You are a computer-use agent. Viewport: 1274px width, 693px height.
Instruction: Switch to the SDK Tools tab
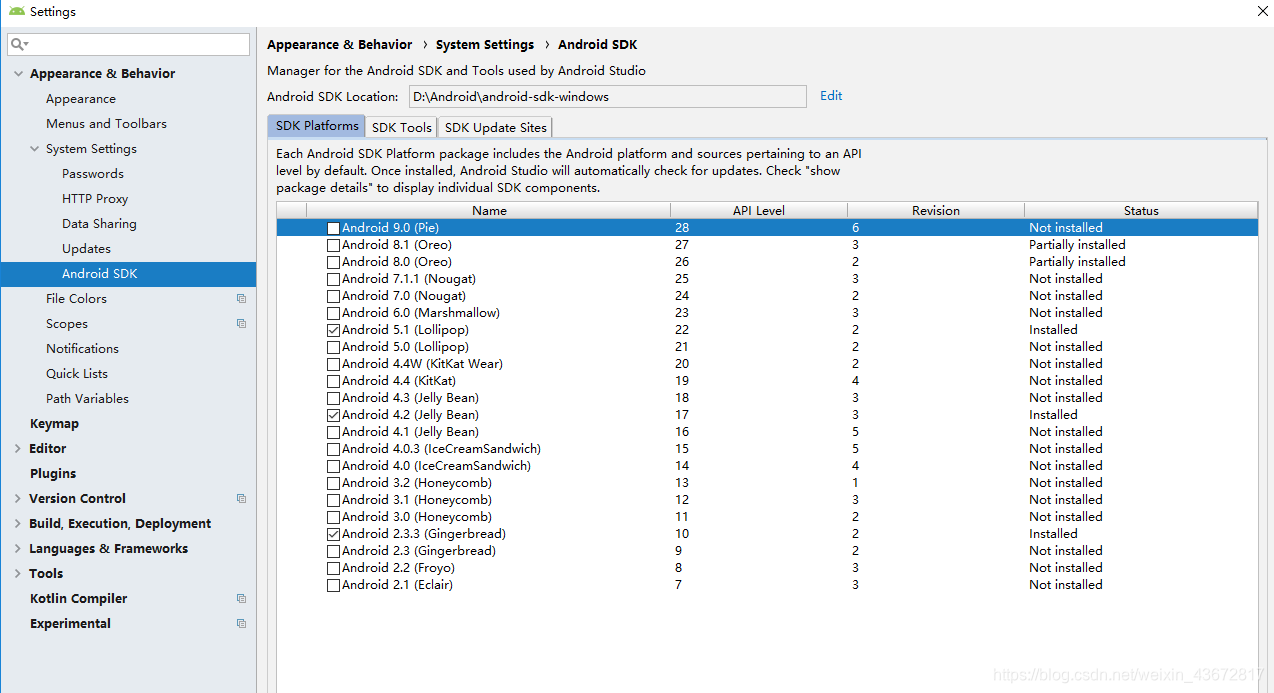click(x=401, y=127)
